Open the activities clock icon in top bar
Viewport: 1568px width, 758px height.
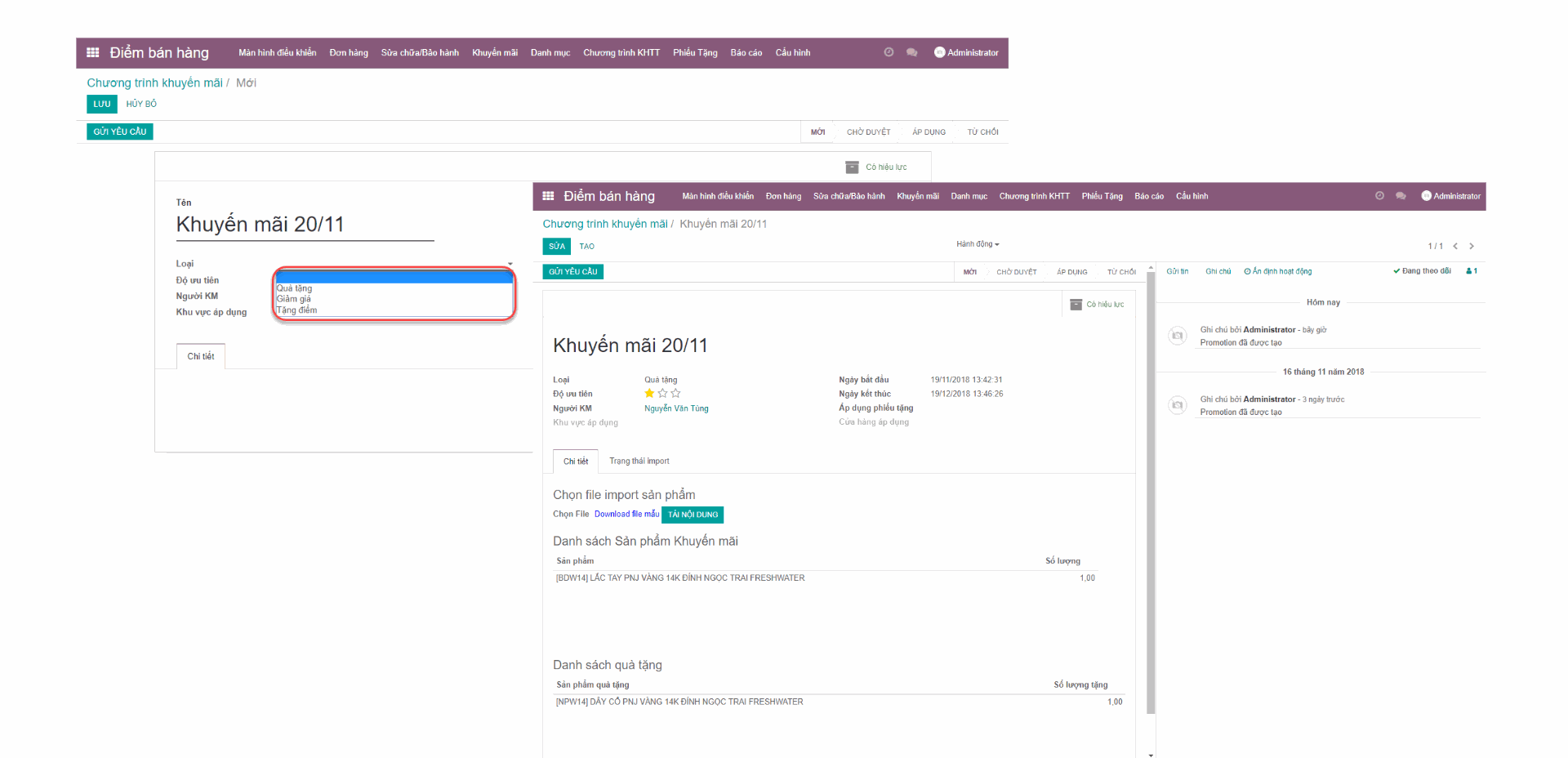coord(889,52)
